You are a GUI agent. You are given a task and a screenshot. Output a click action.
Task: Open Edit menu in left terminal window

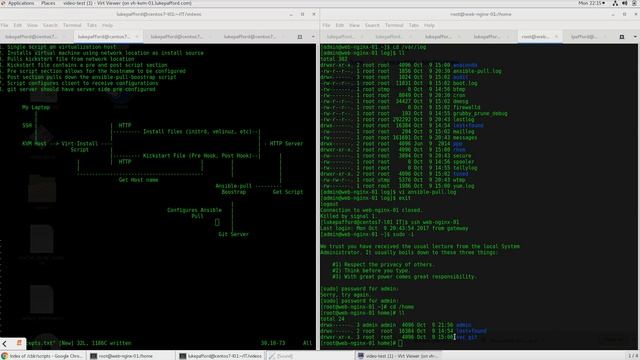(18, 25)
